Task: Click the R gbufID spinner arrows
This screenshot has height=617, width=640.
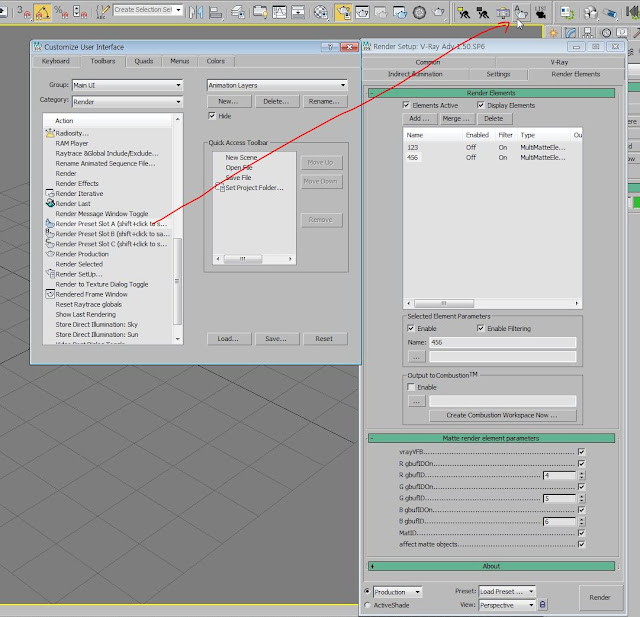Action: (x=582, y=475)
